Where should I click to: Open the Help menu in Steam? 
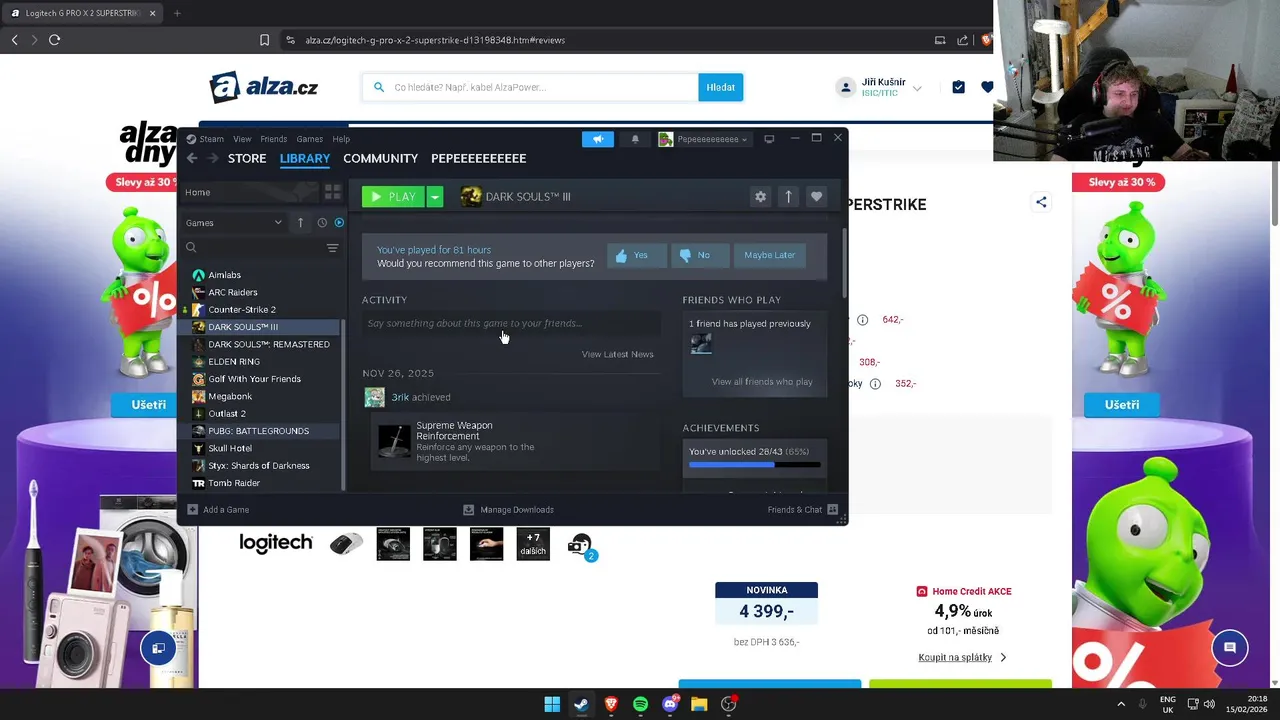pyautogui.click(x=341, y=139)
